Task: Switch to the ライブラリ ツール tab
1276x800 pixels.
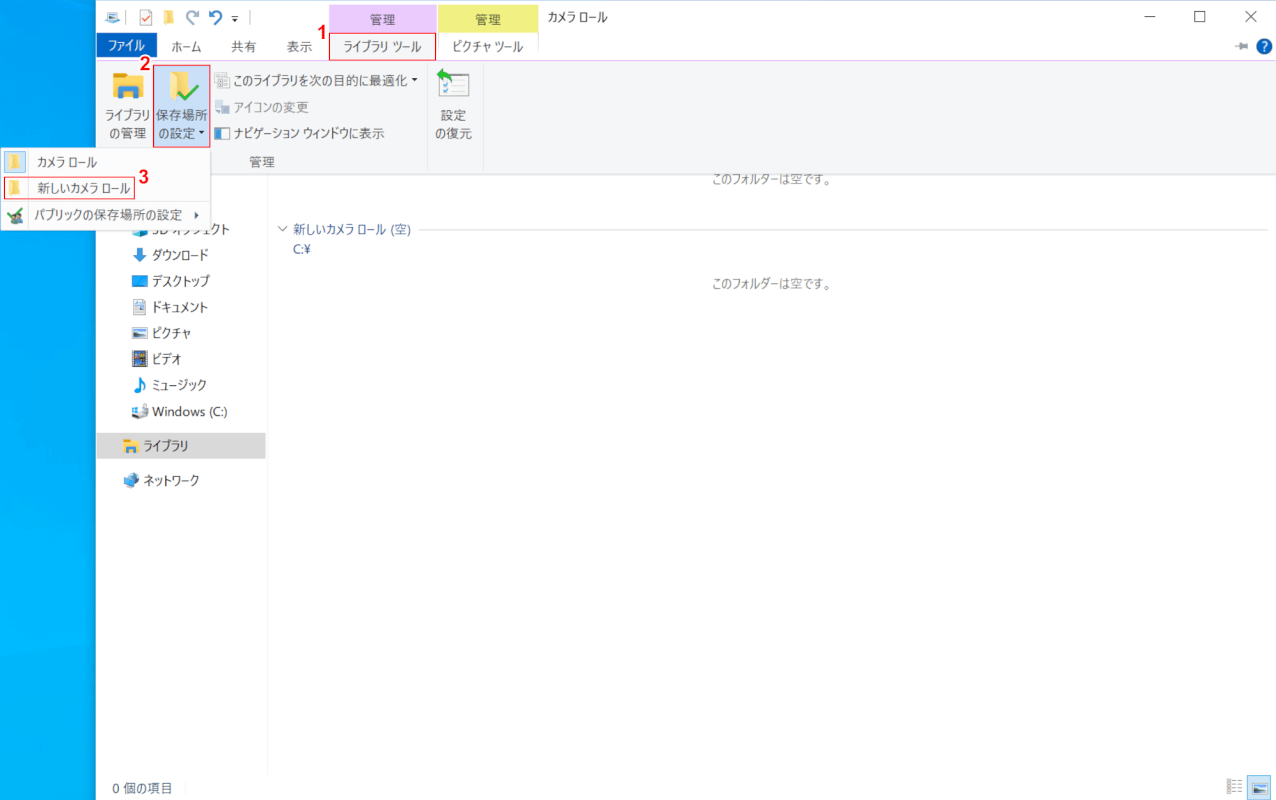Action: click(x=382, y=46)
